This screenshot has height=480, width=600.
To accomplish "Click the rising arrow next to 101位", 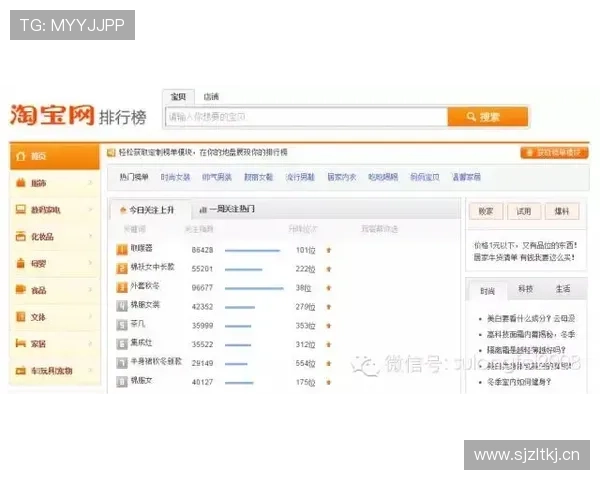I will pyautogui.click(x=328, y=250).
